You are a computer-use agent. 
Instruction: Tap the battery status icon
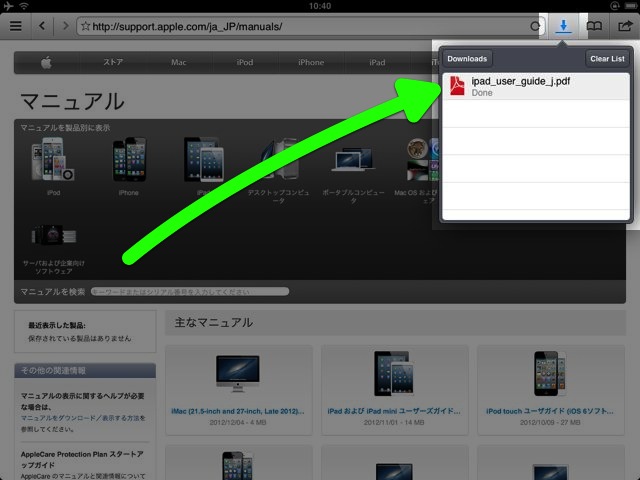coord(631,6)
